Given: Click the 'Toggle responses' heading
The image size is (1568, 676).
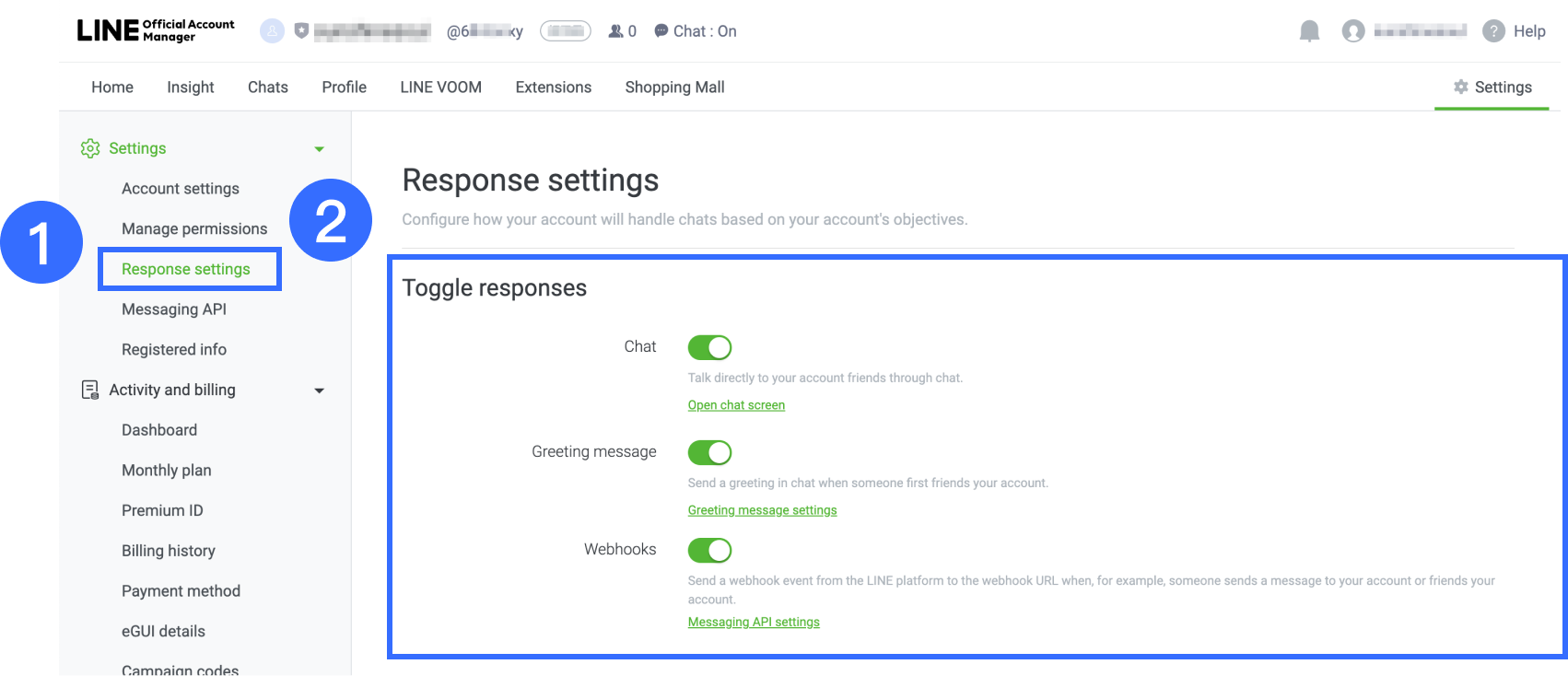Looking at the screenshot, I should (x=495, y=288).
